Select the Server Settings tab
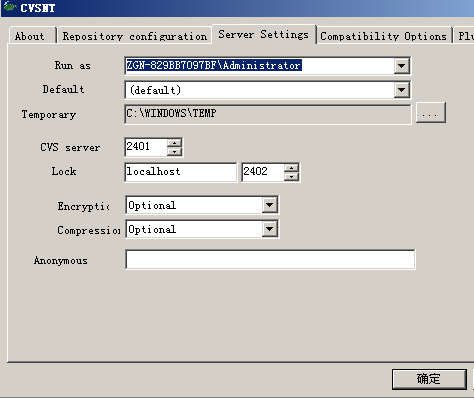The image size is (474, 398). [264, 34]
